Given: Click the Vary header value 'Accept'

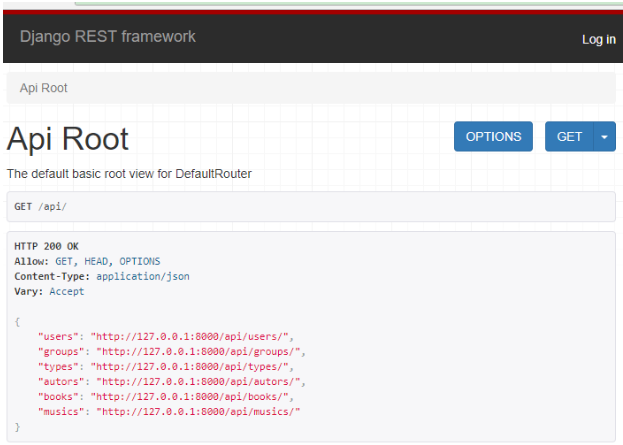Looking at the screenshot, I should (67, 292).
